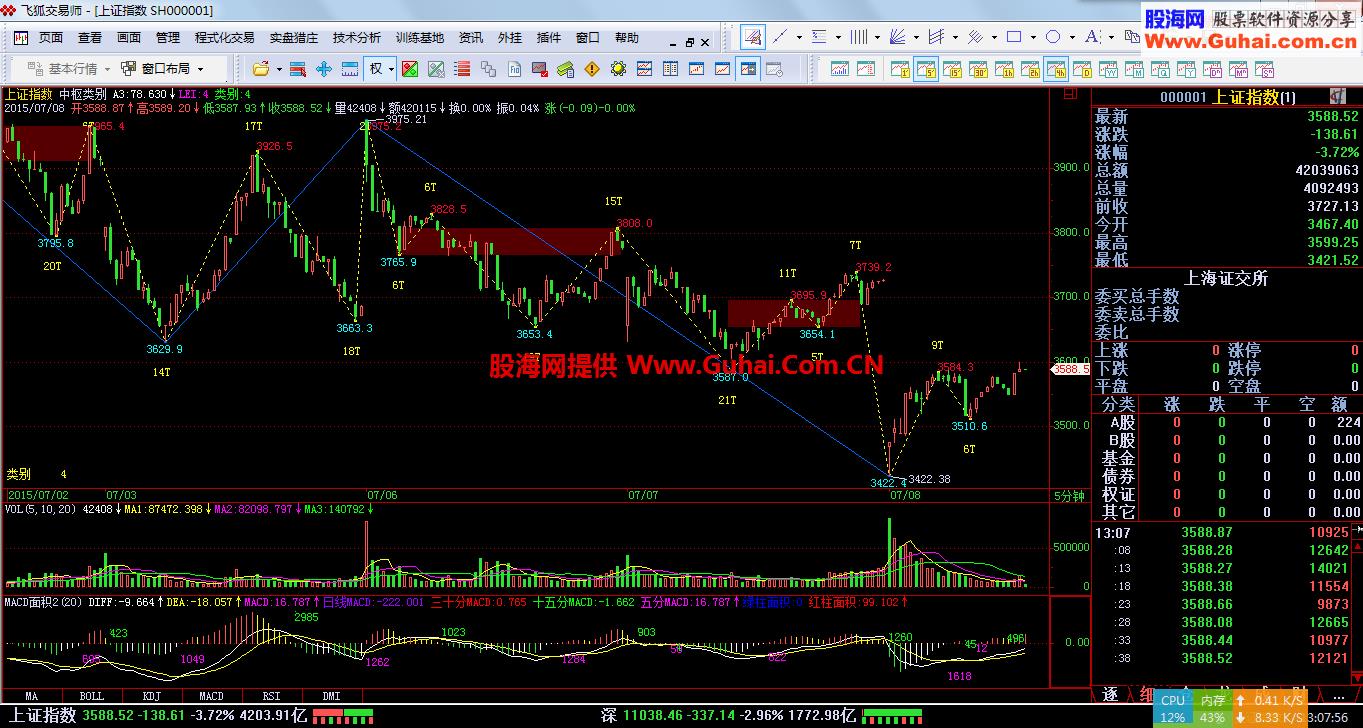Screen dimensions: 1363x728
Task: Select the KDJ indicator tab
Action: point(151,695)
